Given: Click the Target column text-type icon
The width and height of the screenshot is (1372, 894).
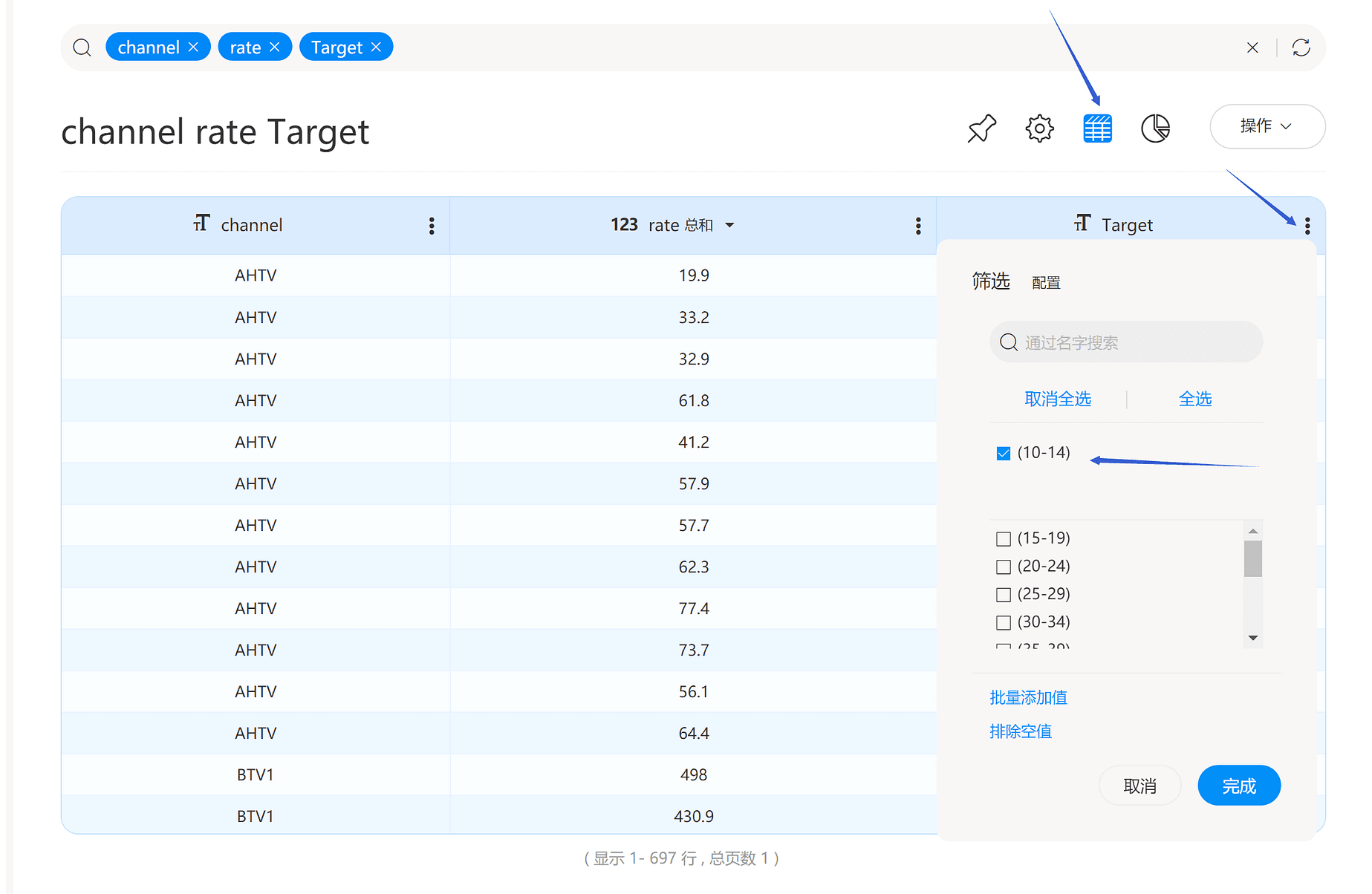Looking at the screenshot, I should pyautogui.click(x=1082, y=223).
